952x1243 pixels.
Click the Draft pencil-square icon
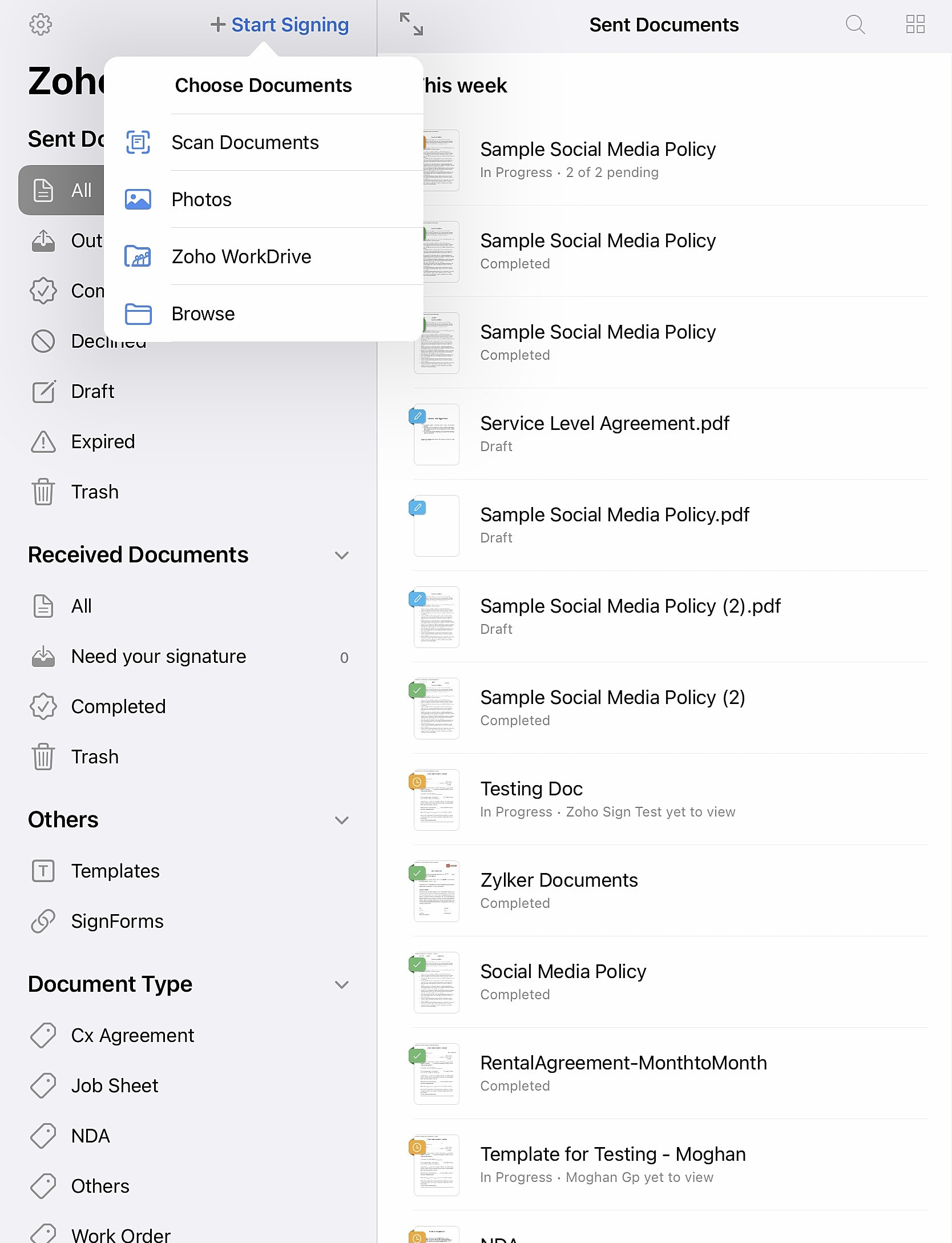point(43,391)
